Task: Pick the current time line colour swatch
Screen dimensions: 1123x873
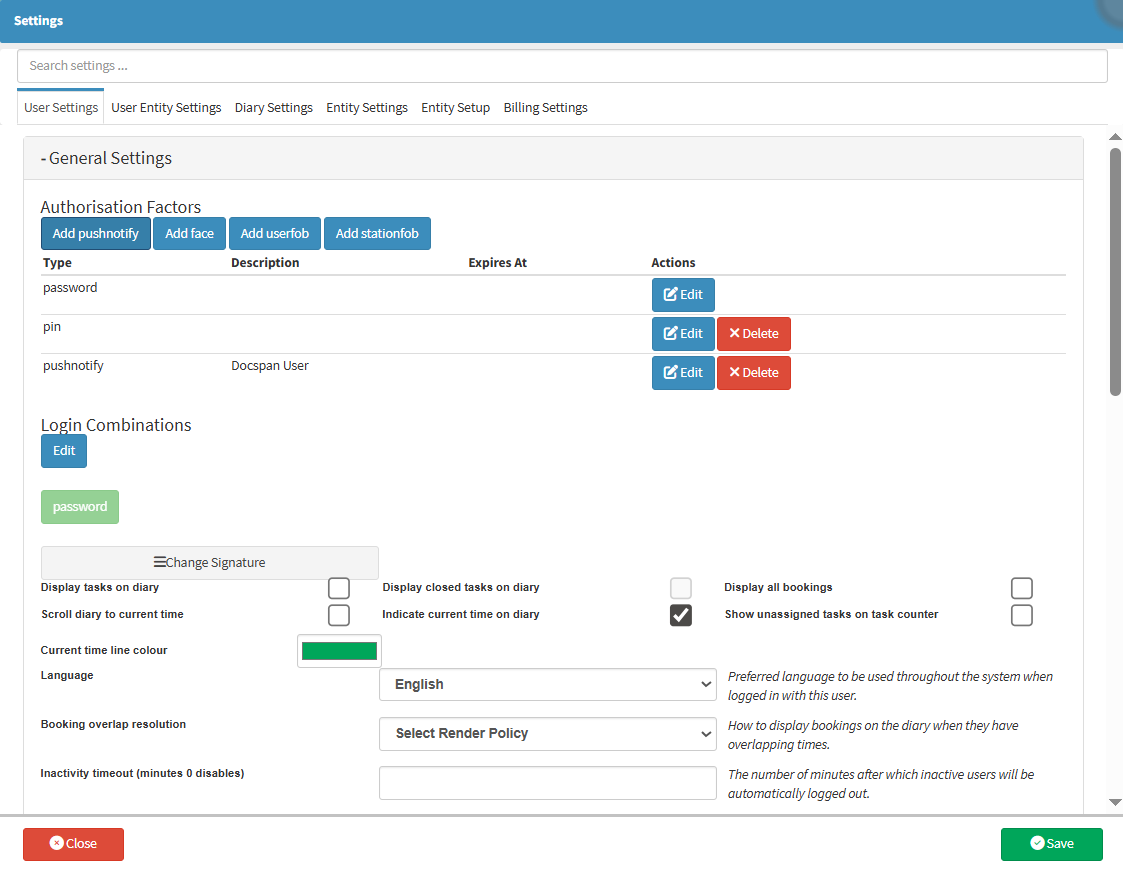Action: 339,651
